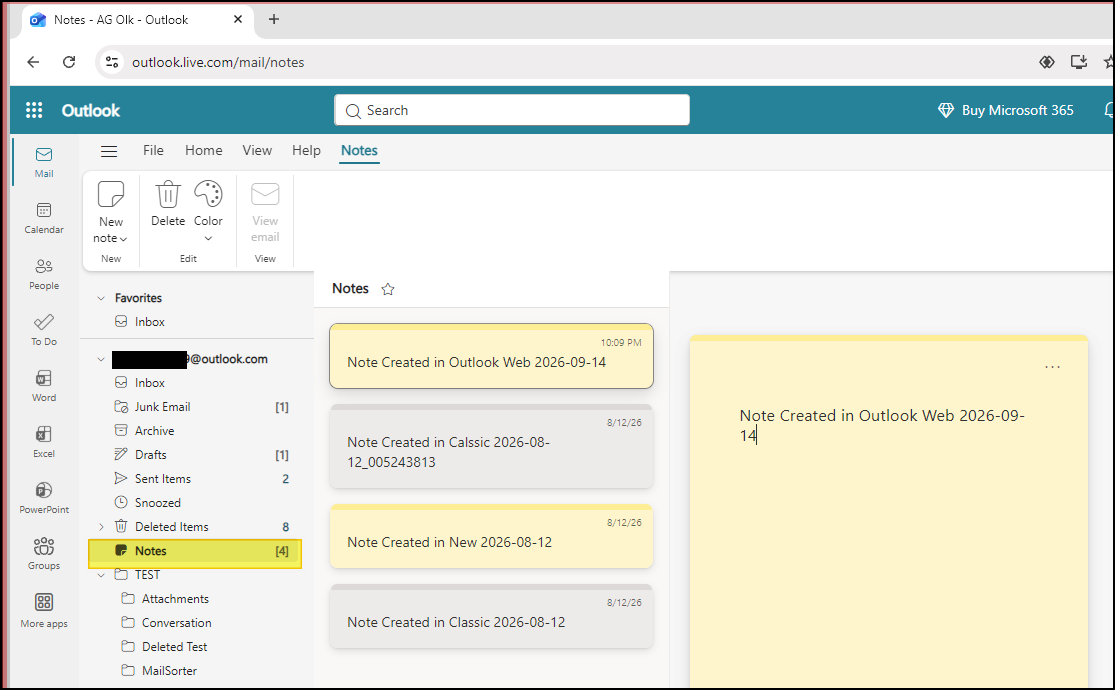The width and height of the screenshot is (1115, 690).
Task: Open More apps in the app rail
Action: click(x=44, y=612)
